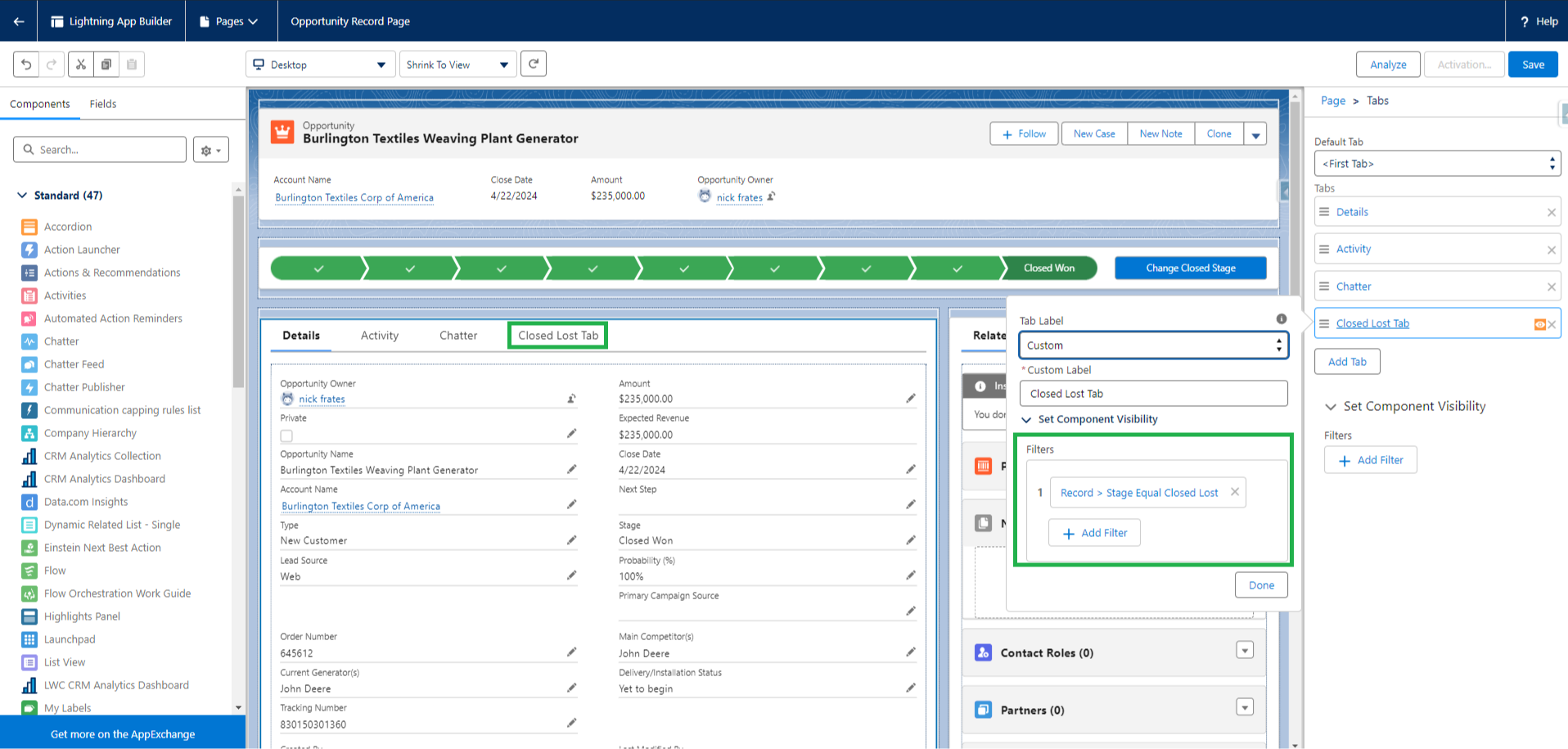
Task: Switch to the Fields tab
Action: [103, 104]
